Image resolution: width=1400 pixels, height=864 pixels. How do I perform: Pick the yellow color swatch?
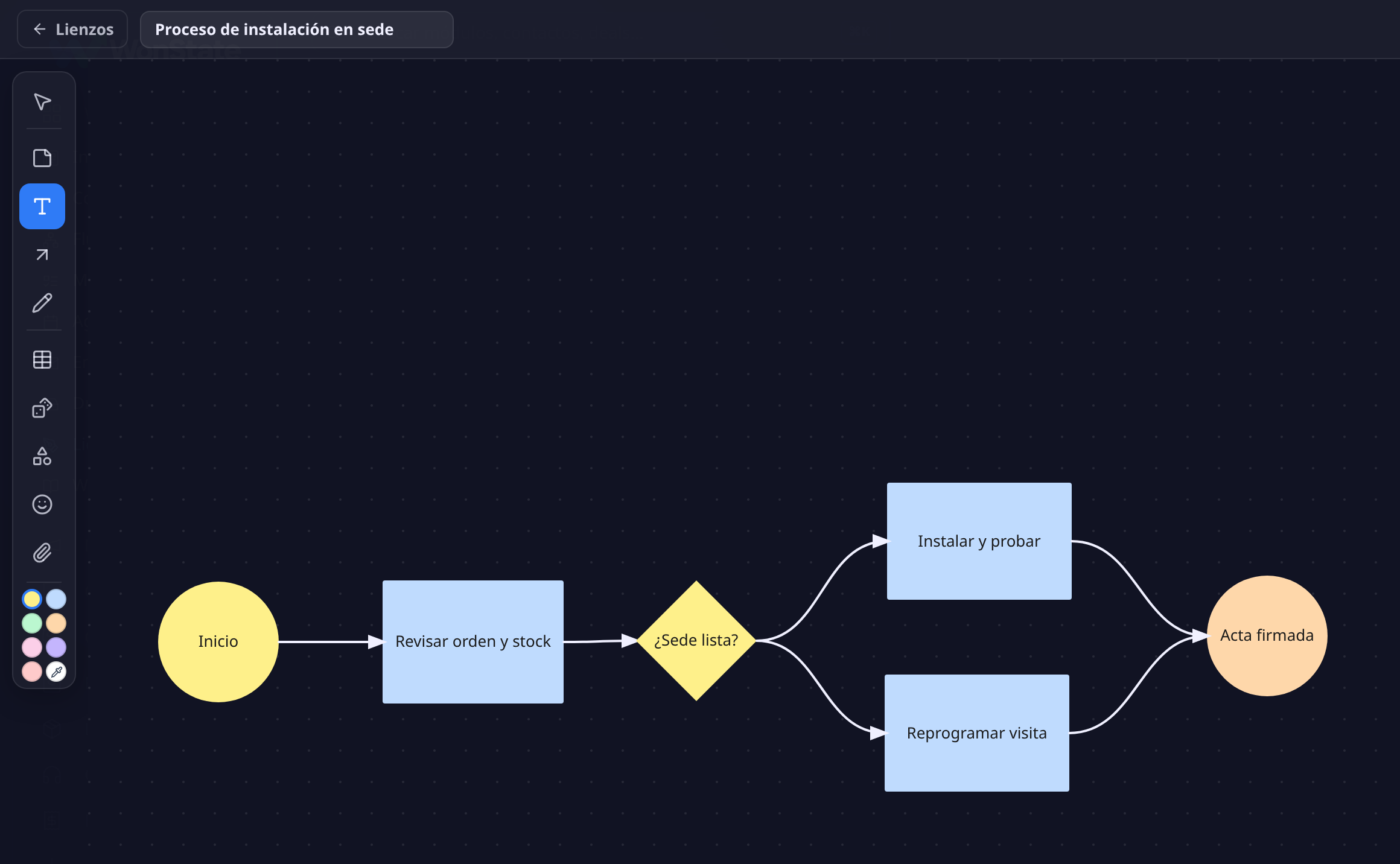[x=32, y=599]
